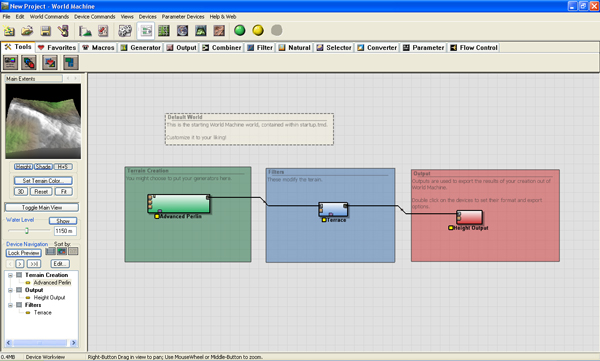600x361 pixels.
Task: Choose the last Sort by icon
Action: [x=73, y=251]
